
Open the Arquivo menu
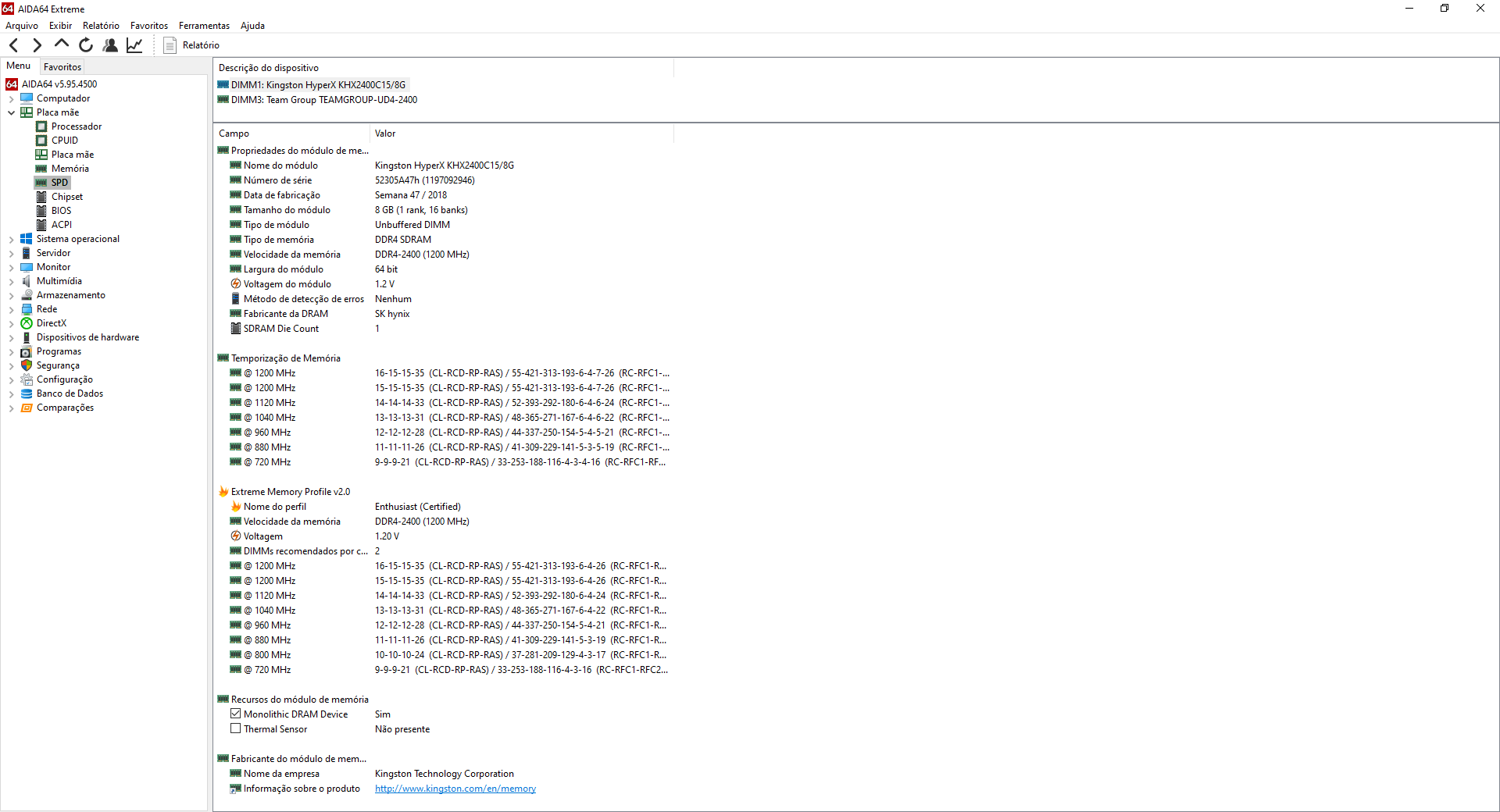point(22,26)
